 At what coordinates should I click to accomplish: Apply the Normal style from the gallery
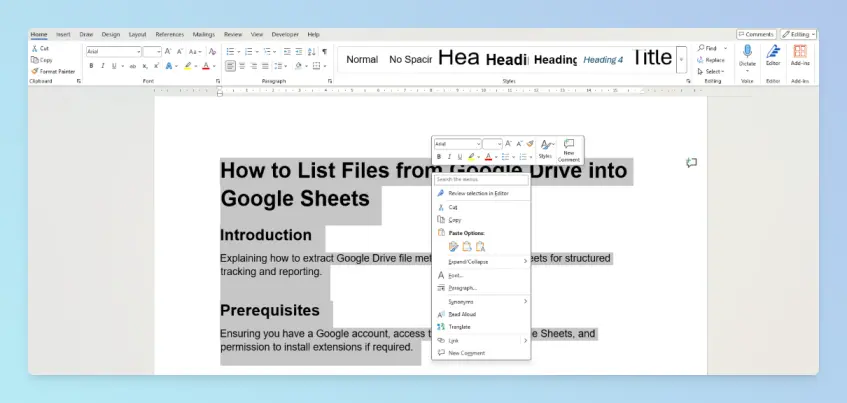tap(362, 59)
